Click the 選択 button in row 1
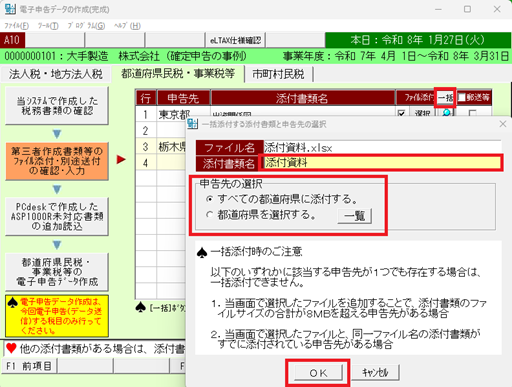 coord(422,113)
